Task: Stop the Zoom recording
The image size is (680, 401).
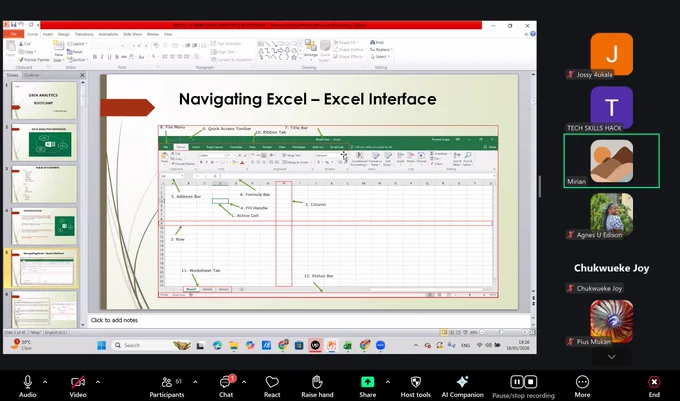Action: tap(531, 382)
